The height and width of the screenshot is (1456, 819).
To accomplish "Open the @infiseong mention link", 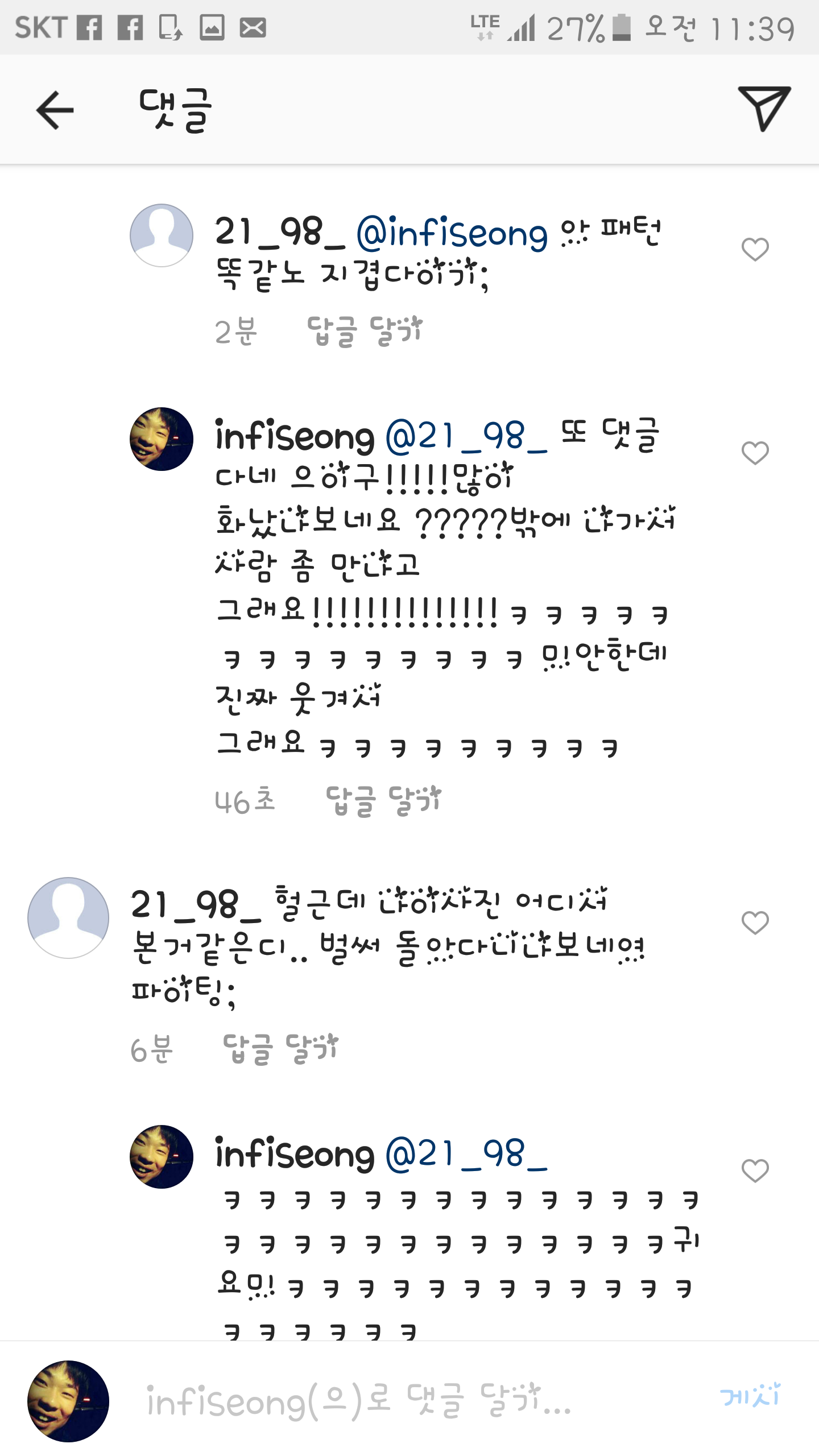I will [452, 233].
